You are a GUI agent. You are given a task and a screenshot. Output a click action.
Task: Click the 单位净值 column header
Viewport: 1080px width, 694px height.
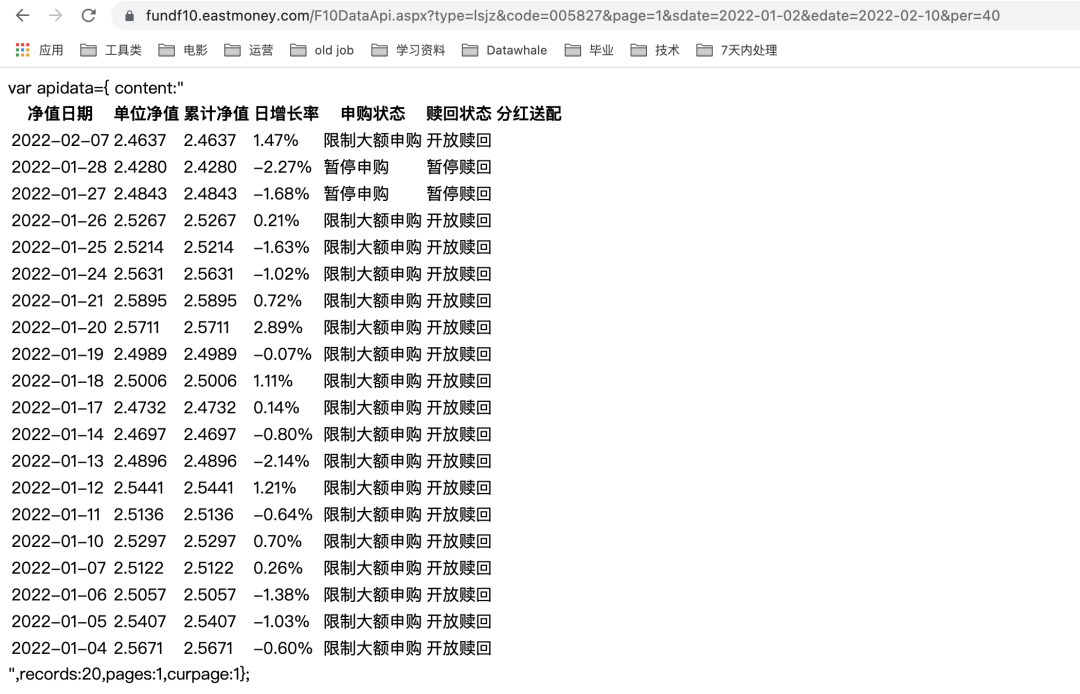tap(146, 114)
